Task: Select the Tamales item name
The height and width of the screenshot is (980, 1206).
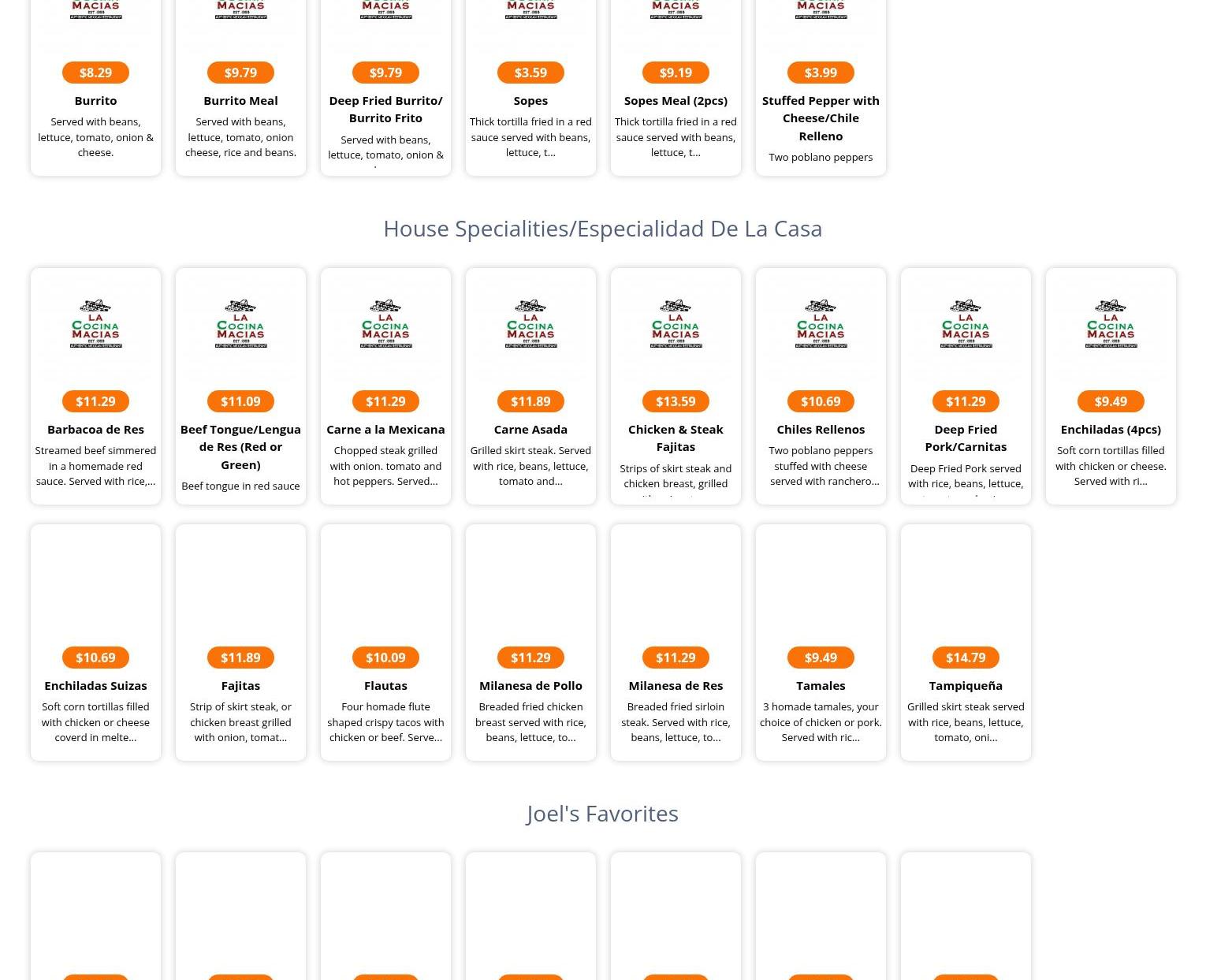Action: (x=821, y=686)
